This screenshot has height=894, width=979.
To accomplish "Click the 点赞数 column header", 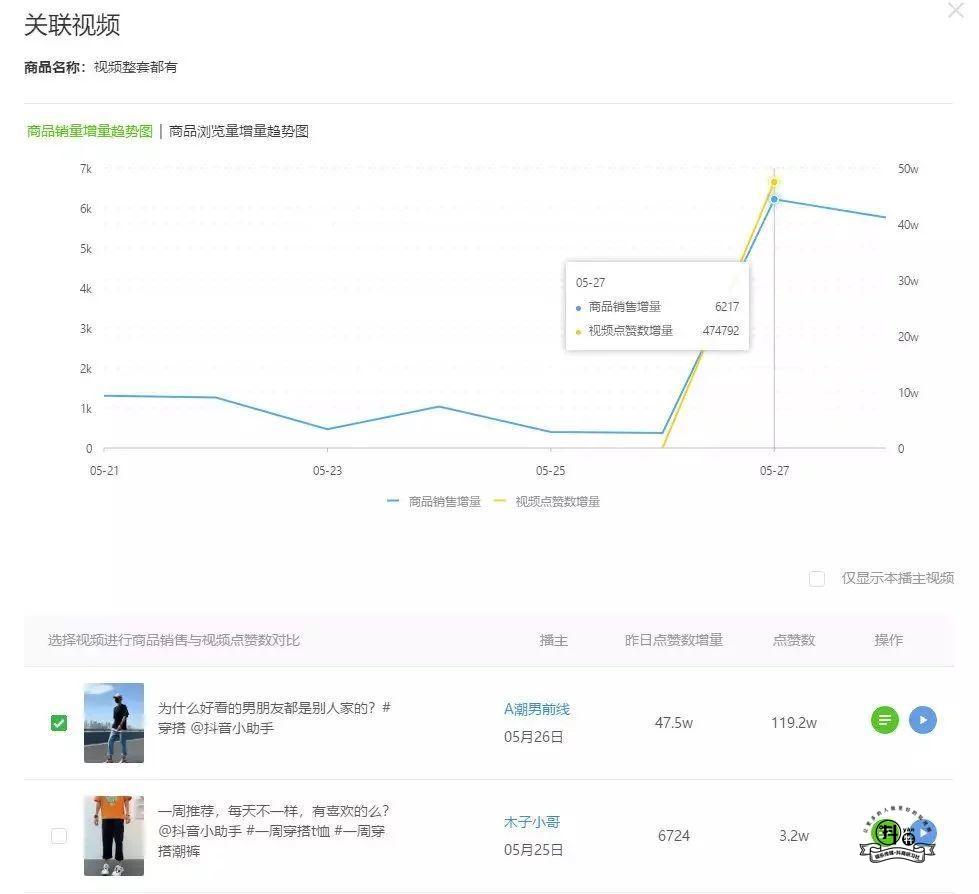I will [x=793, y=640].
